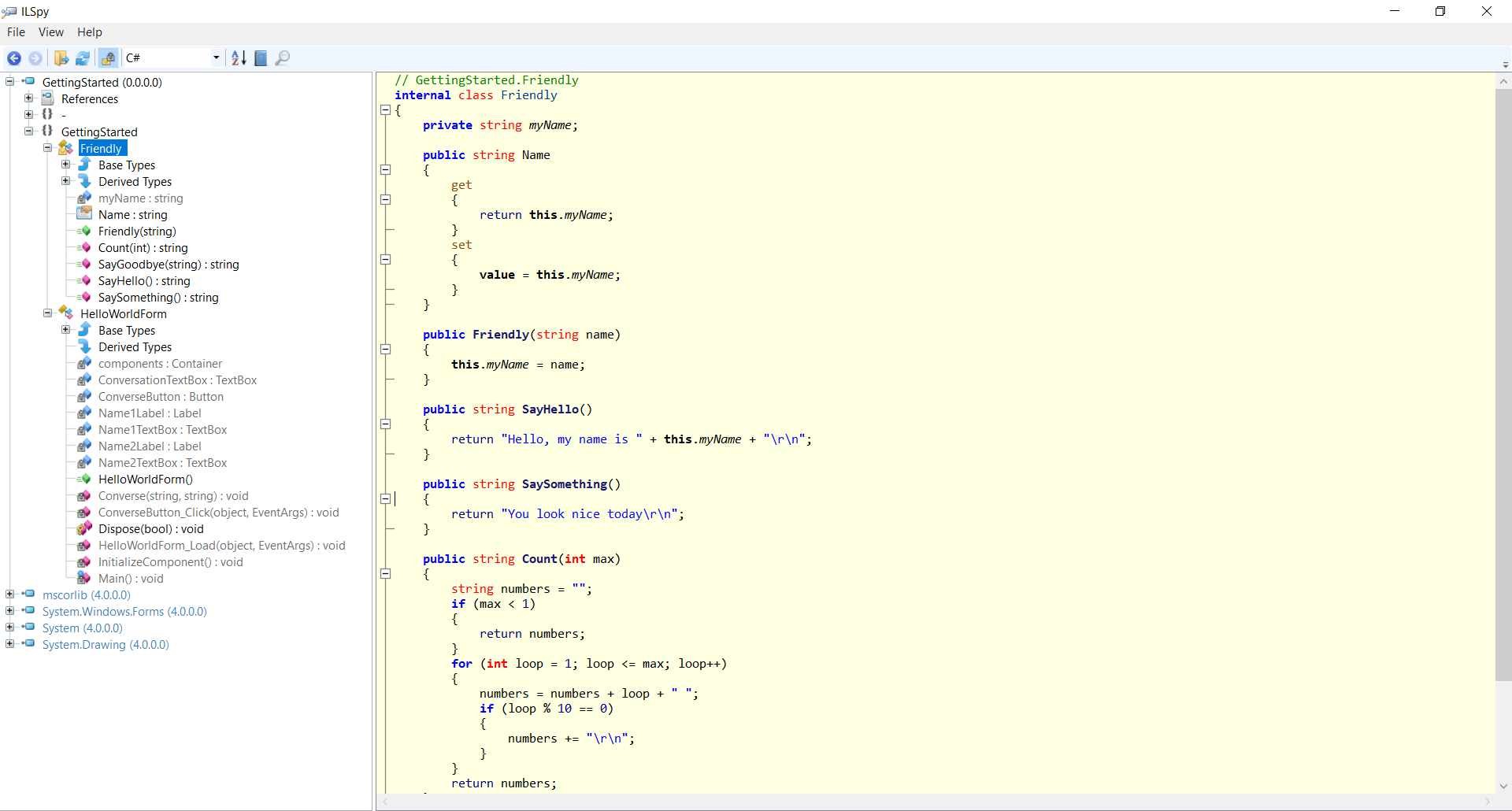
Task: Expand the References node
Action: pos(28,98)
